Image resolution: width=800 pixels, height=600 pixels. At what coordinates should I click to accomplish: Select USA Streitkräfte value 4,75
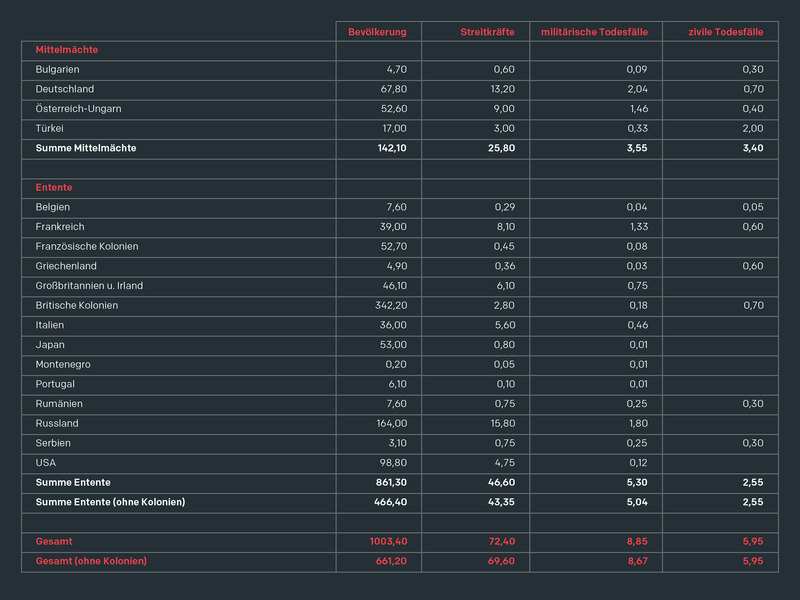[x=505, y=463]
